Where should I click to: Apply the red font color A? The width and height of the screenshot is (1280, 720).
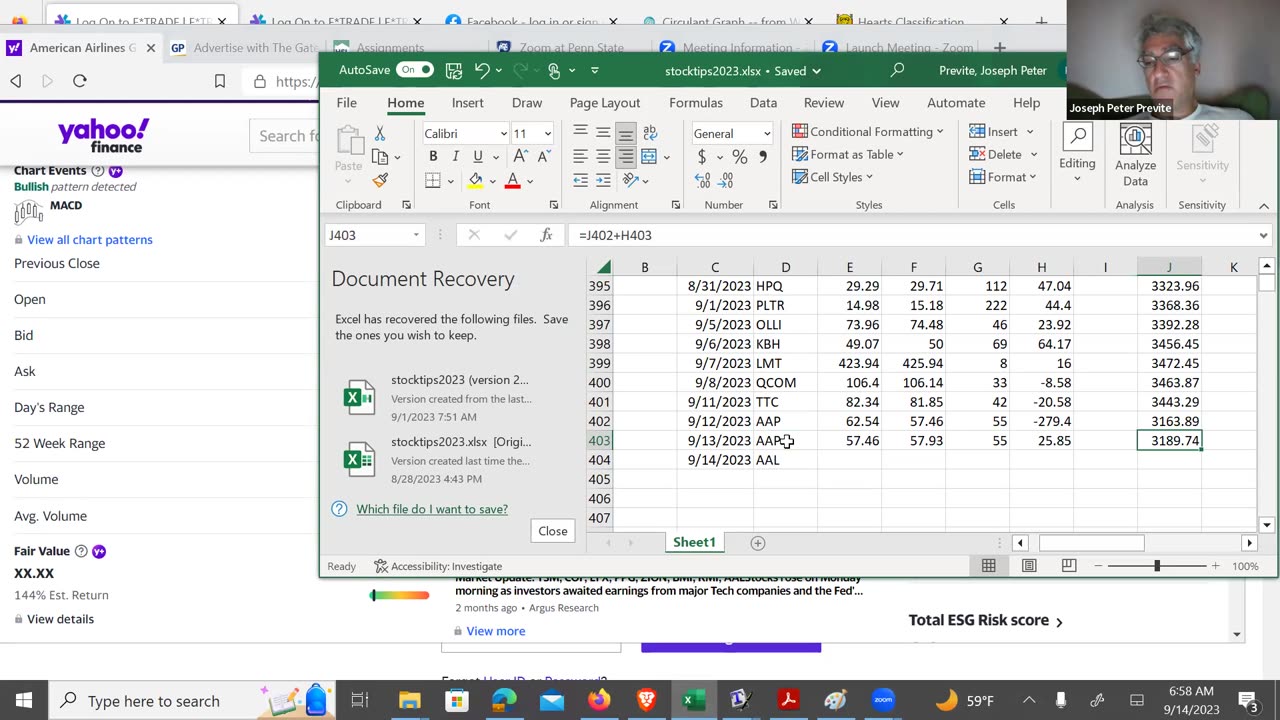click(512, 180)
